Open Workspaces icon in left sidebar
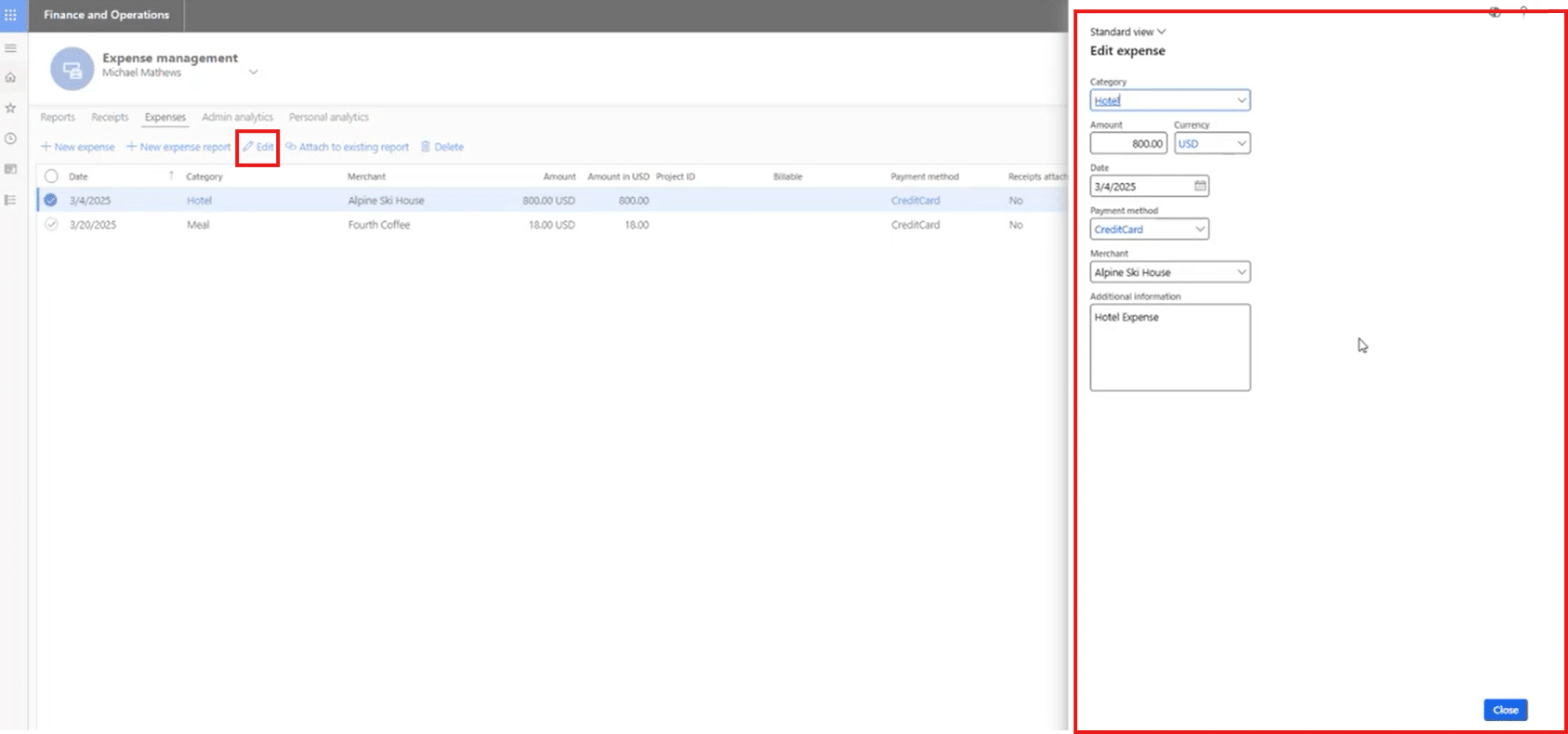 click(x=11, y=169)
